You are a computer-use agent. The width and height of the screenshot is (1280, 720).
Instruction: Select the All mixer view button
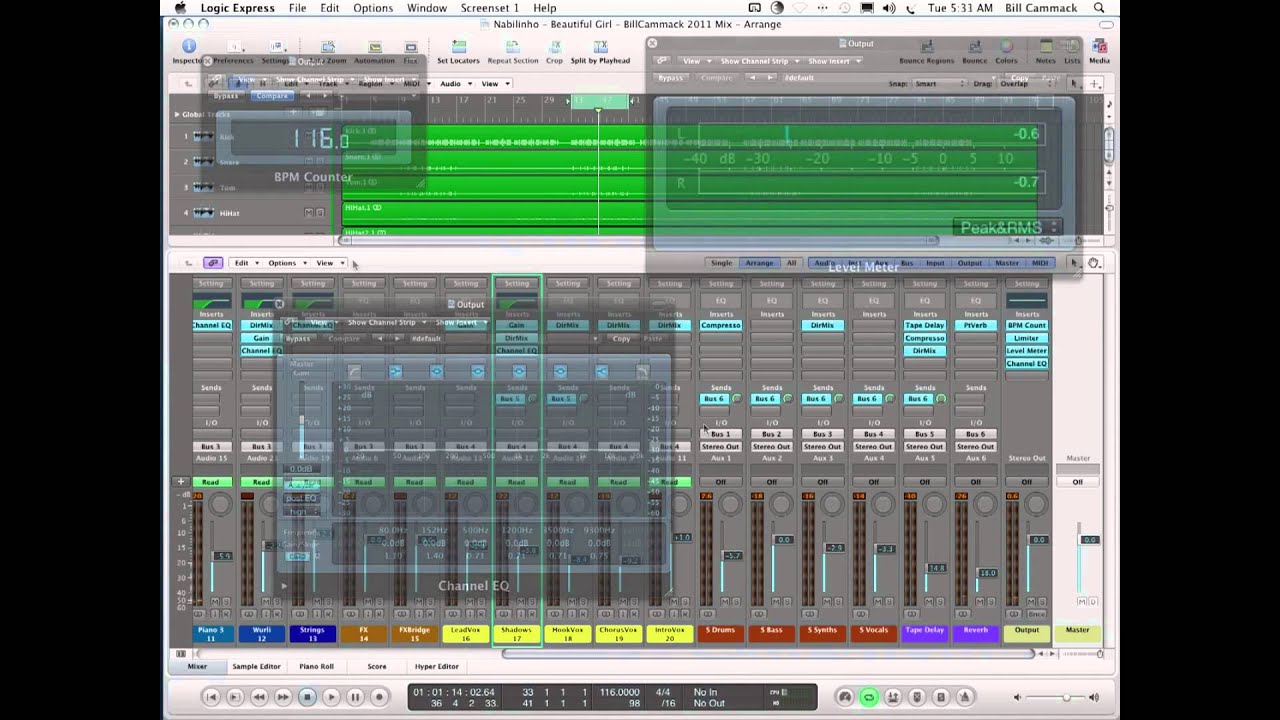click(791, 263)
